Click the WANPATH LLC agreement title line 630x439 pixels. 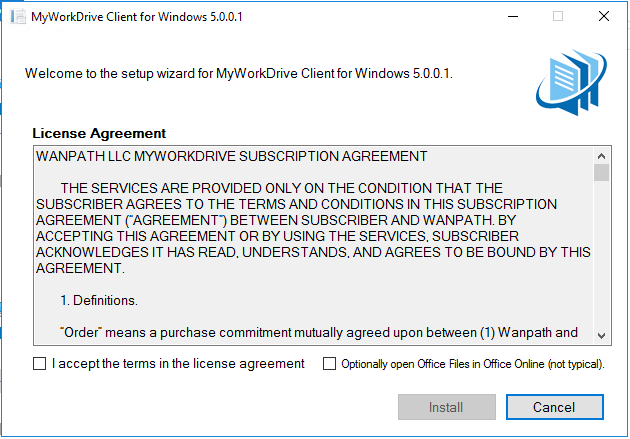click(231, 156)
